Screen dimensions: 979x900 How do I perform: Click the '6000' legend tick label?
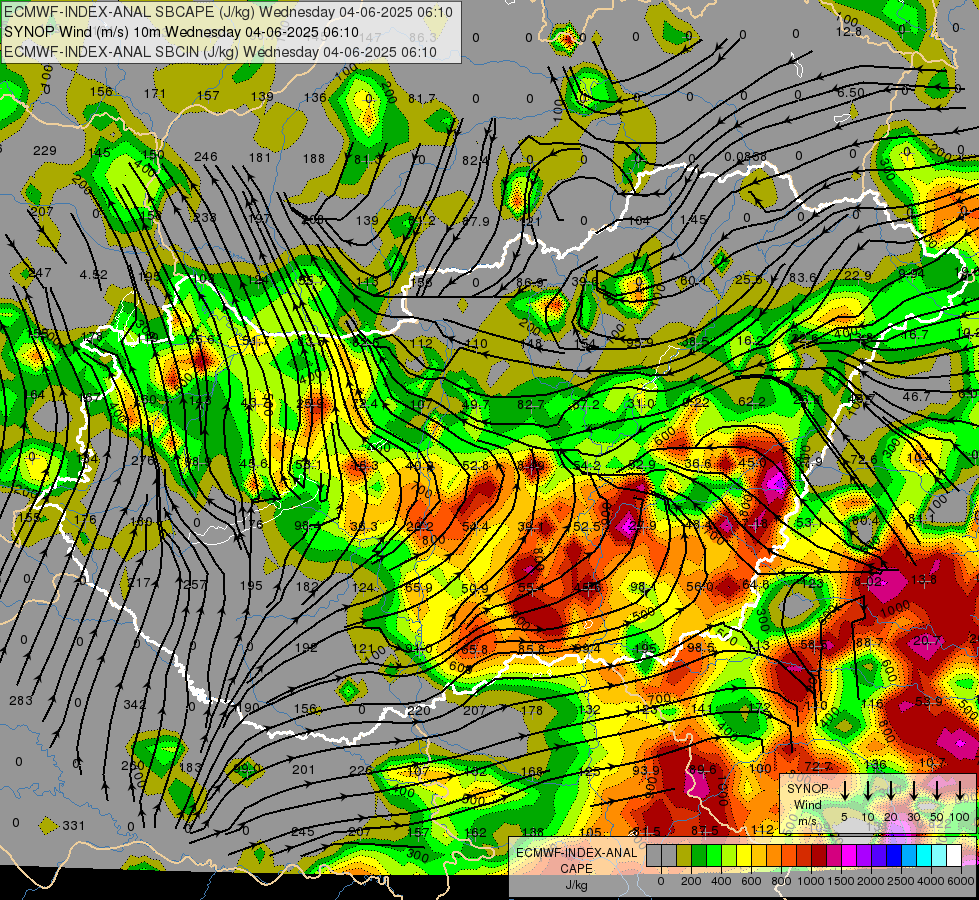point(961,881)
